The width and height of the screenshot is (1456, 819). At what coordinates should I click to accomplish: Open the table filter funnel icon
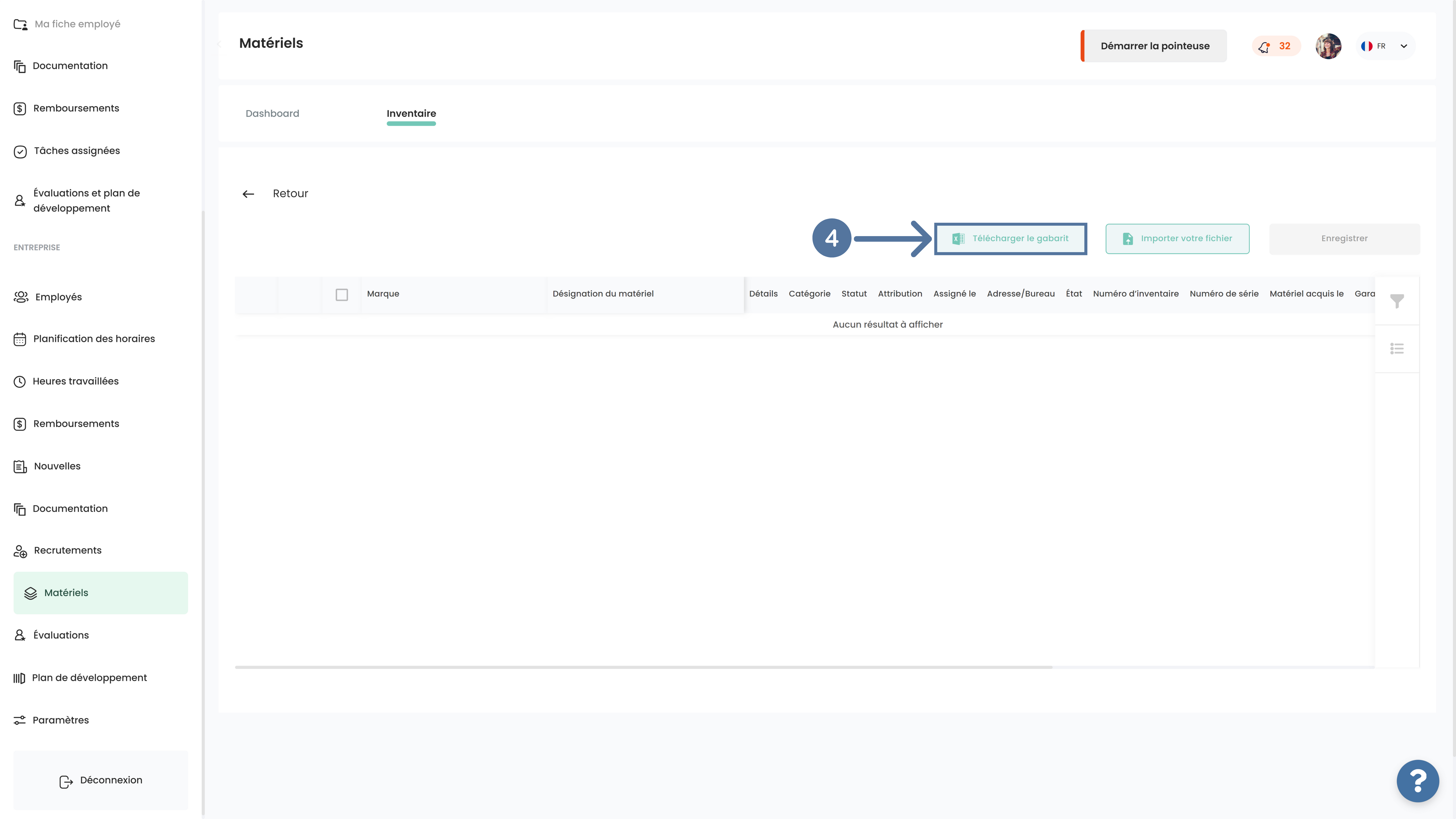tap(1397, 301)
